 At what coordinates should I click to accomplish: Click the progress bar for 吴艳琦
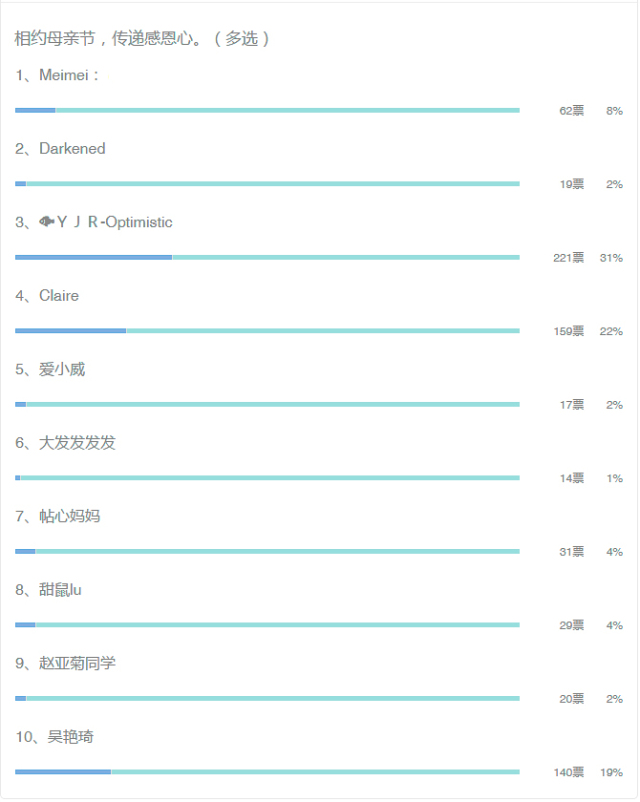(267, 772)
